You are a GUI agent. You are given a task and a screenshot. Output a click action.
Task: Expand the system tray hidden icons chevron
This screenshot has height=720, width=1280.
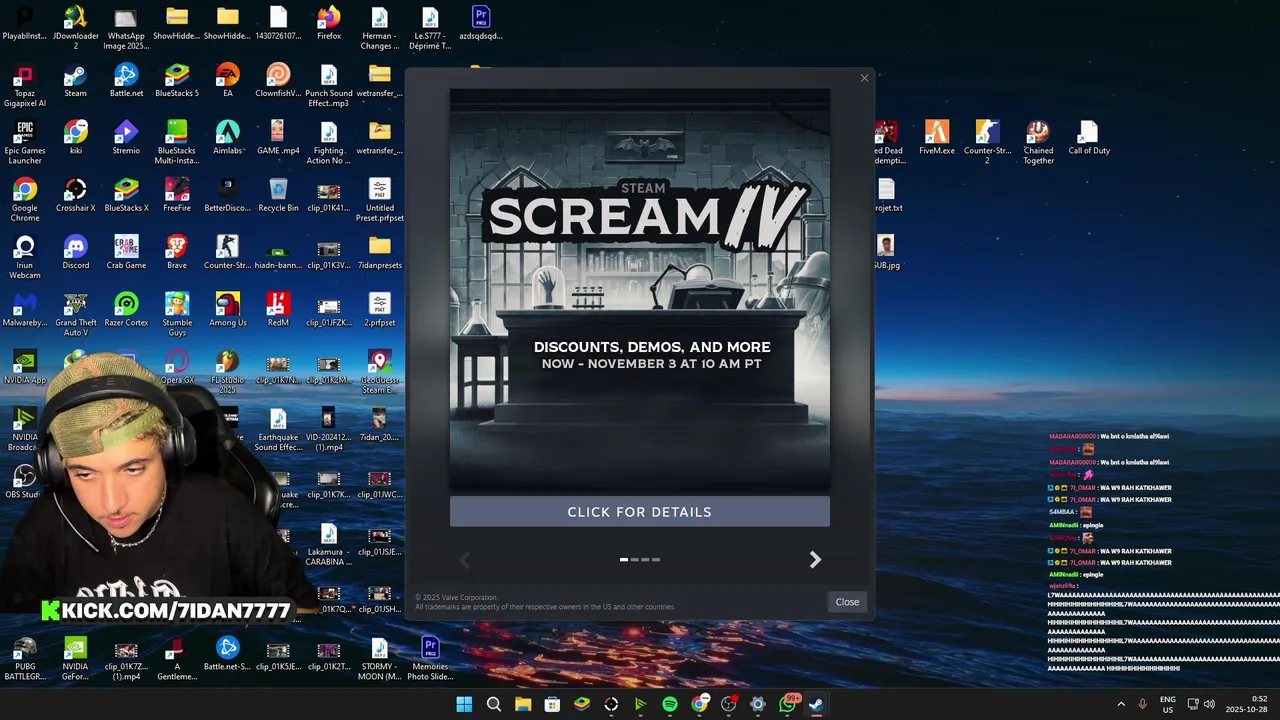point(1121,704)
